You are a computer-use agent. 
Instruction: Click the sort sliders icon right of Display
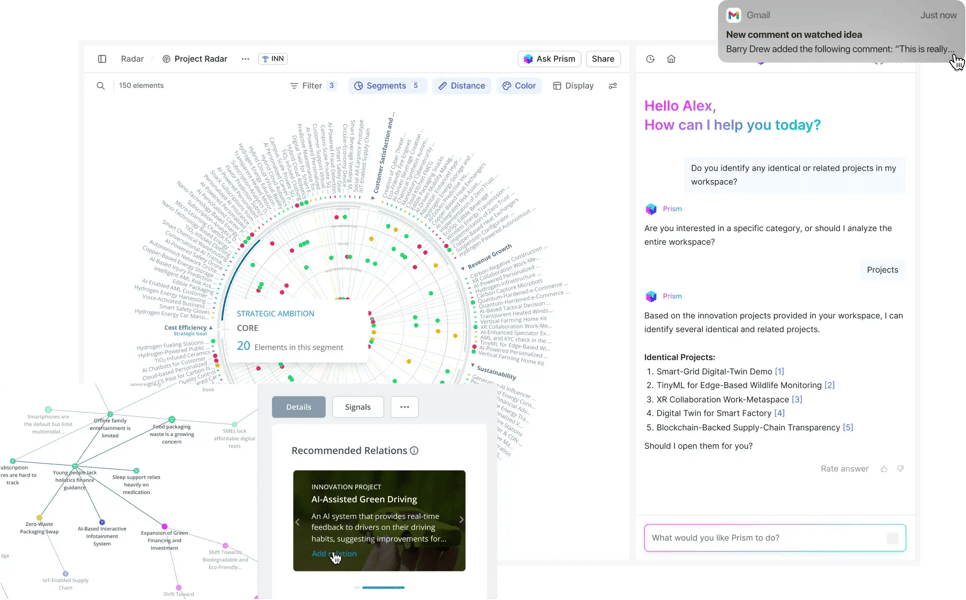[613, 85]
